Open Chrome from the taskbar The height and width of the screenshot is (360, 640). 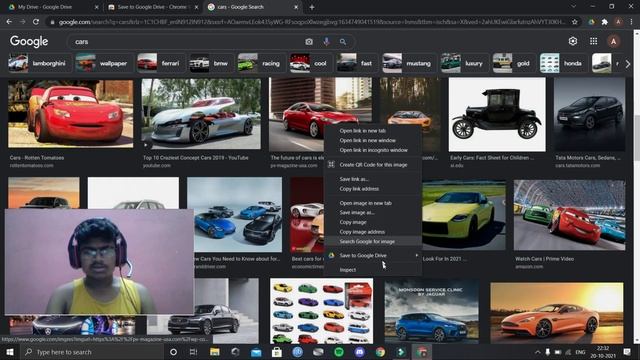[x=380, y=352]
